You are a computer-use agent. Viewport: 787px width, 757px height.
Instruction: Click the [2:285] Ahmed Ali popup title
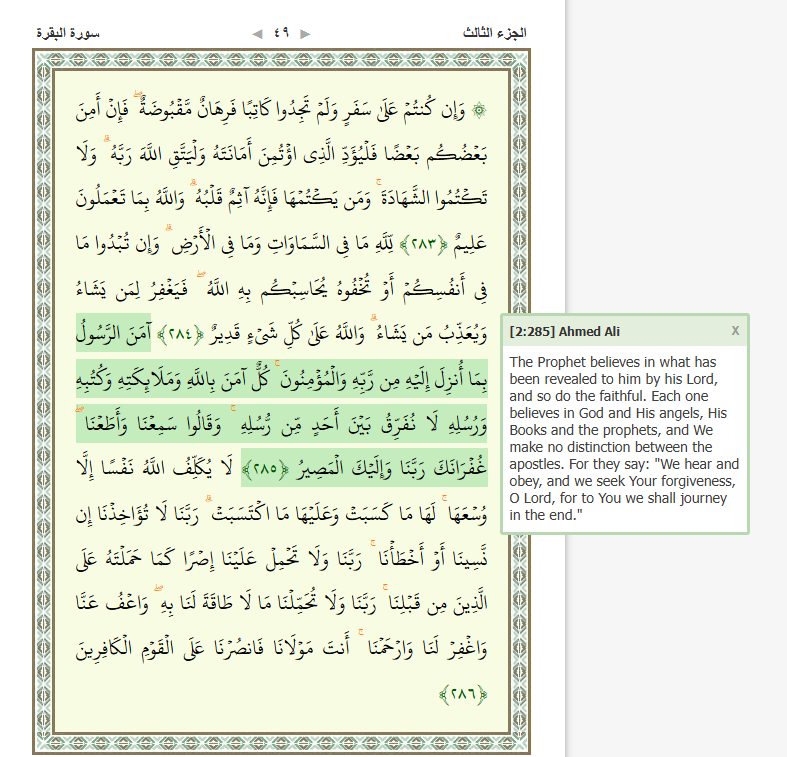(549, 331)
